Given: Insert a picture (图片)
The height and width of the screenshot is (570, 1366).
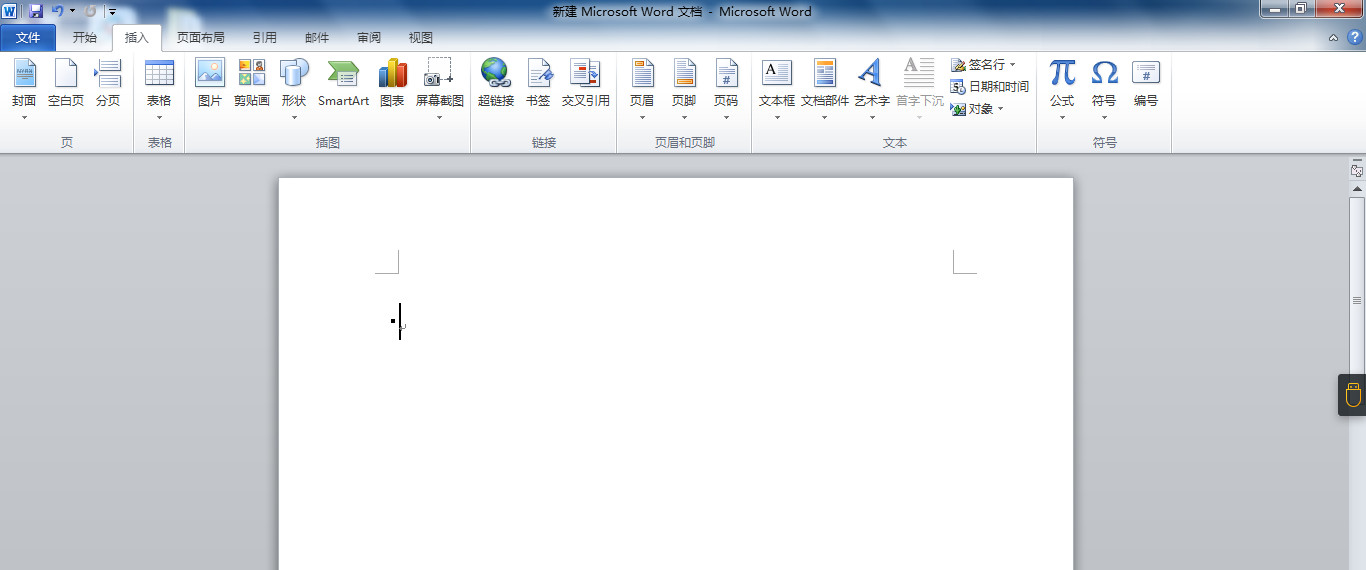Looking at the screenshot, I should (210, 84).
